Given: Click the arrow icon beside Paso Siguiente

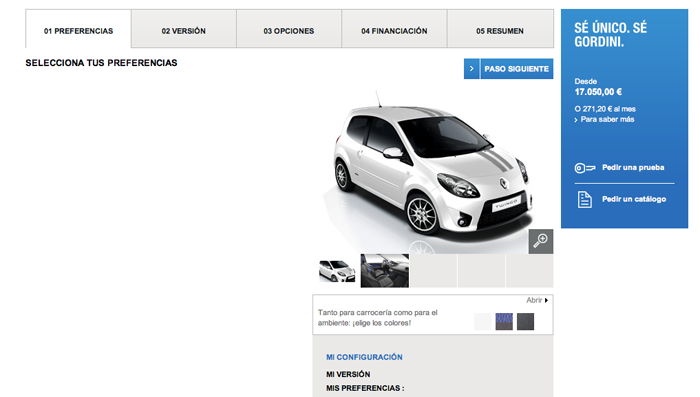Looking at the screenshot, I should click(471, 69).
